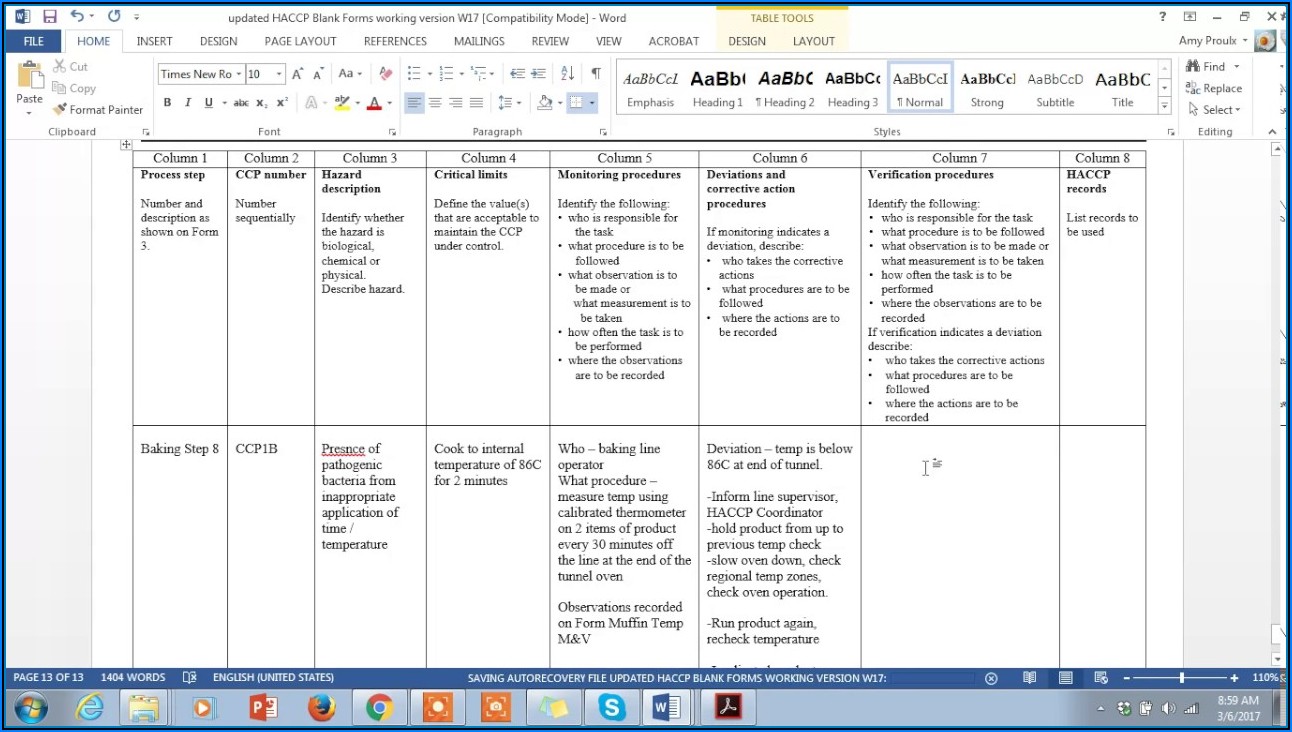The height and width of the screenshot is (732, 1292).
Task: Cut the selection with the scissors button
Action: [70, 66]
